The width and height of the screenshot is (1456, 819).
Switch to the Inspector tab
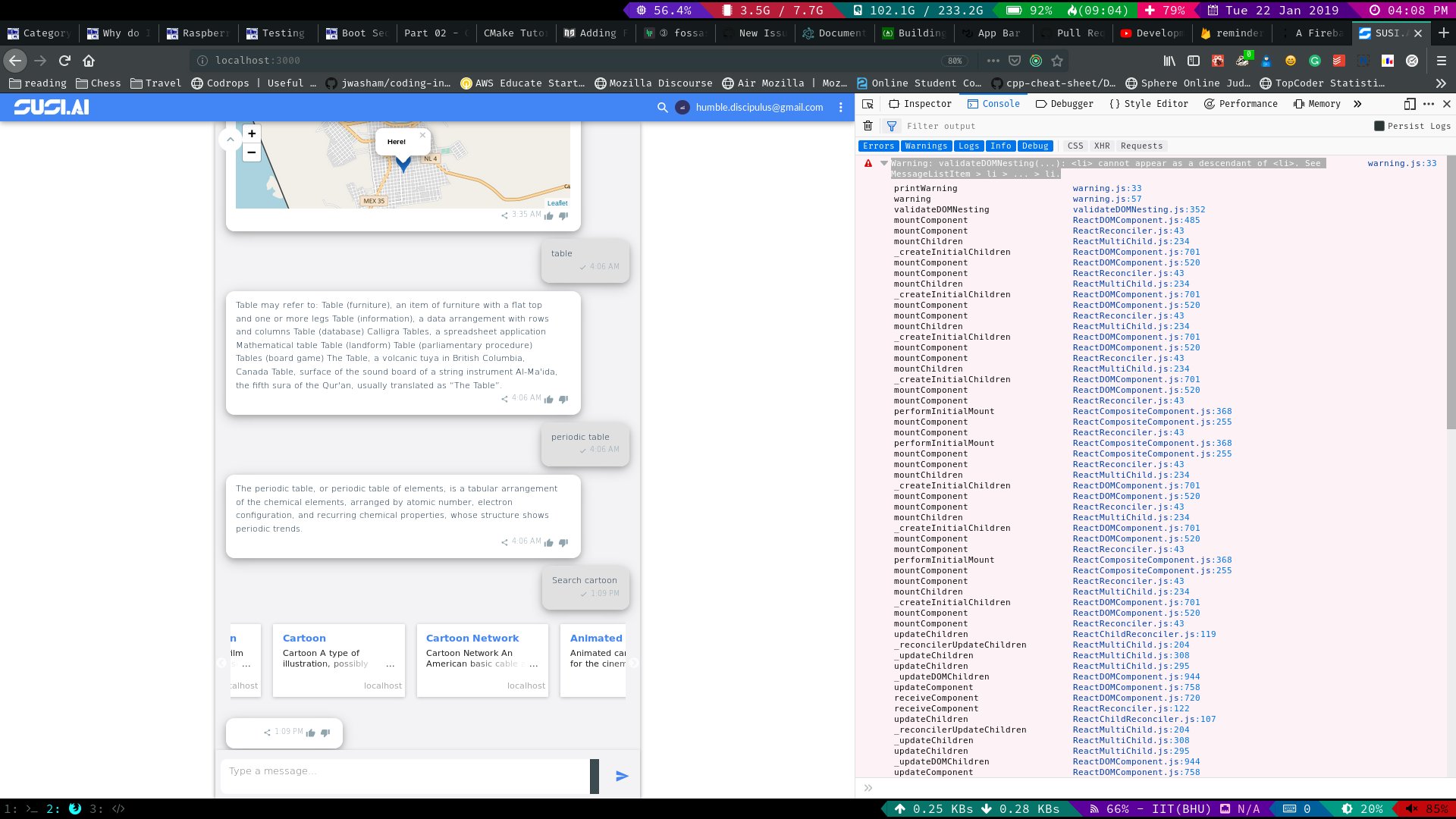[921, 104]
